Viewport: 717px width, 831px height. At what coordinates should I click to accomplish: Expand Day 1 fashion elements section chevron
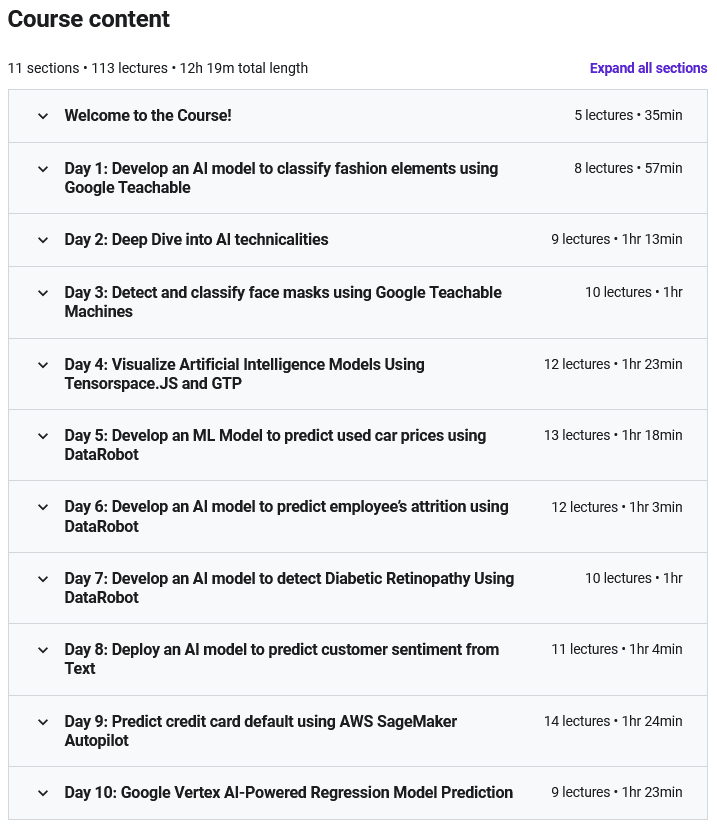[43, 169]
